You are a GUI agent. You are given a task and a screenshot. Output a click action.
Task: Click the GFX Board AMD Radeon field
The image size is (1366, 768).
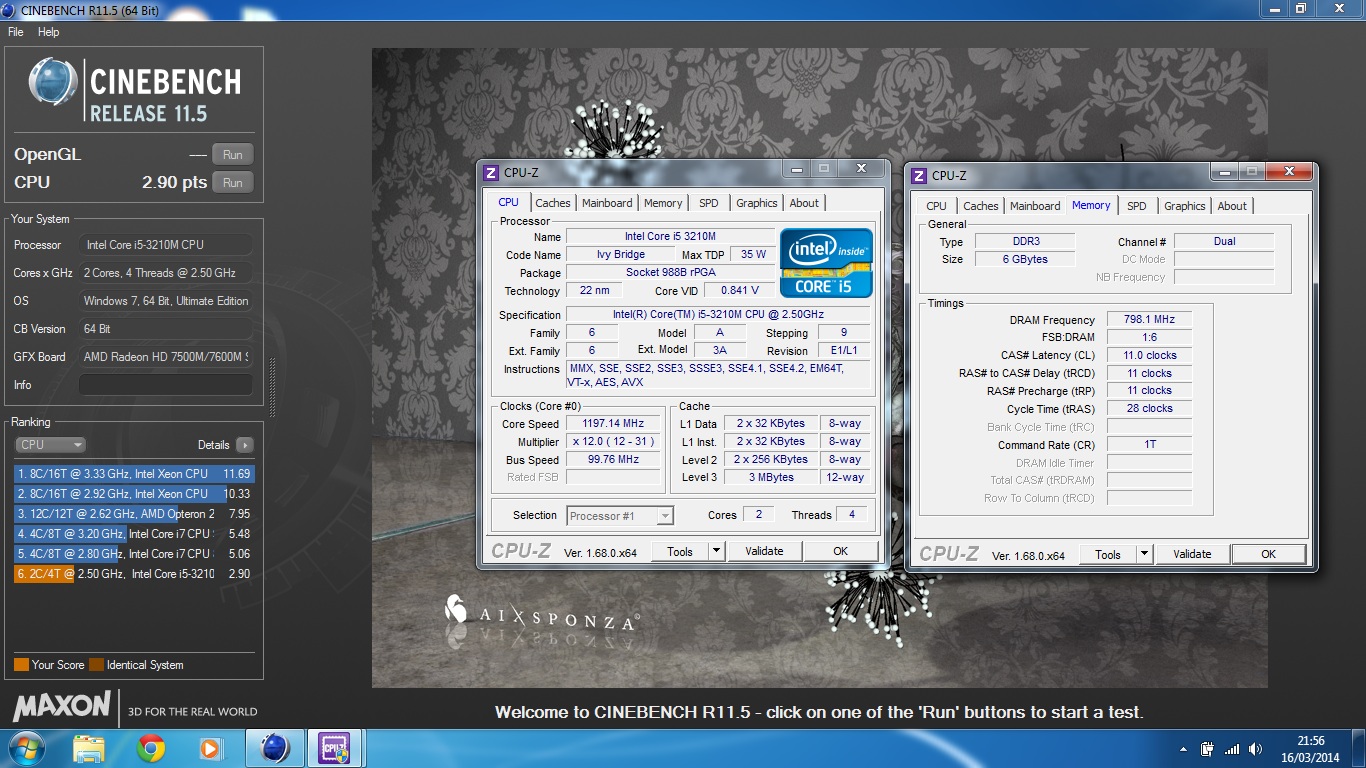166,357
